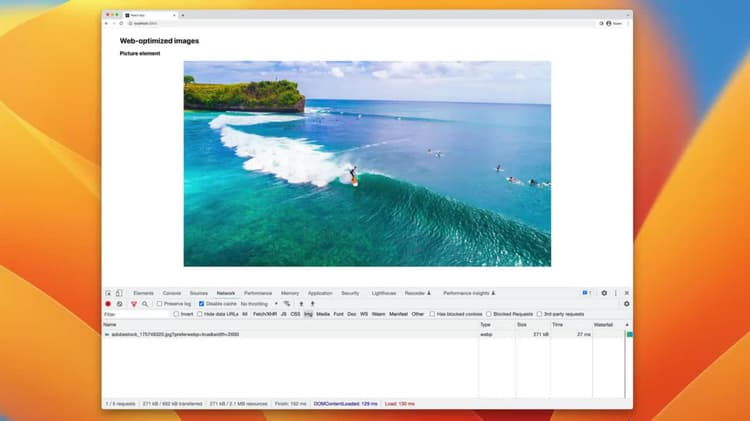Open the Performance insights tab
Image resolution: width=750 pixels, height=421 pixels.
[x=469, y=293]
